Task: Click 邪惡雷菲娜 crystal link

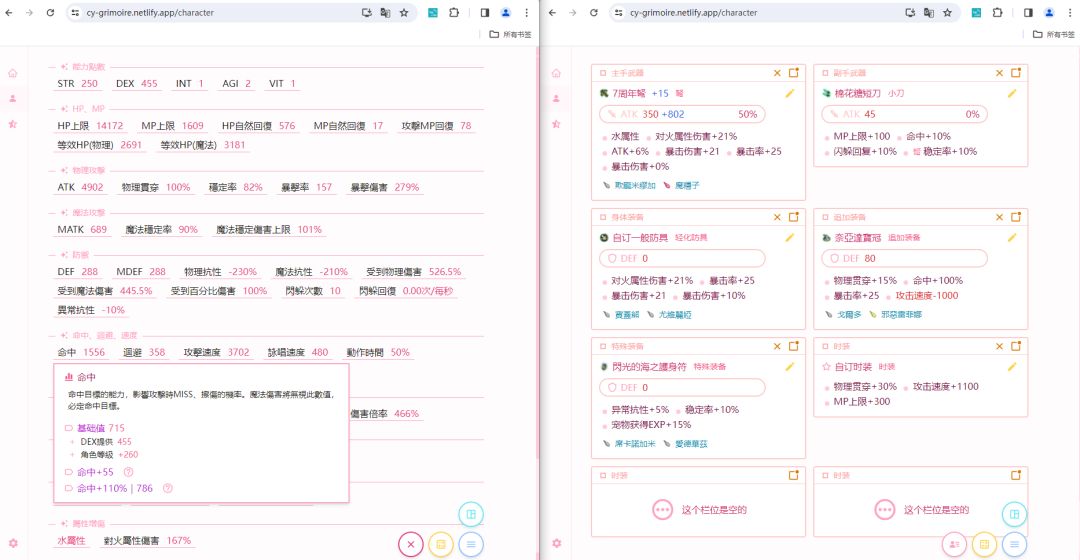Action: pos(895,314)
